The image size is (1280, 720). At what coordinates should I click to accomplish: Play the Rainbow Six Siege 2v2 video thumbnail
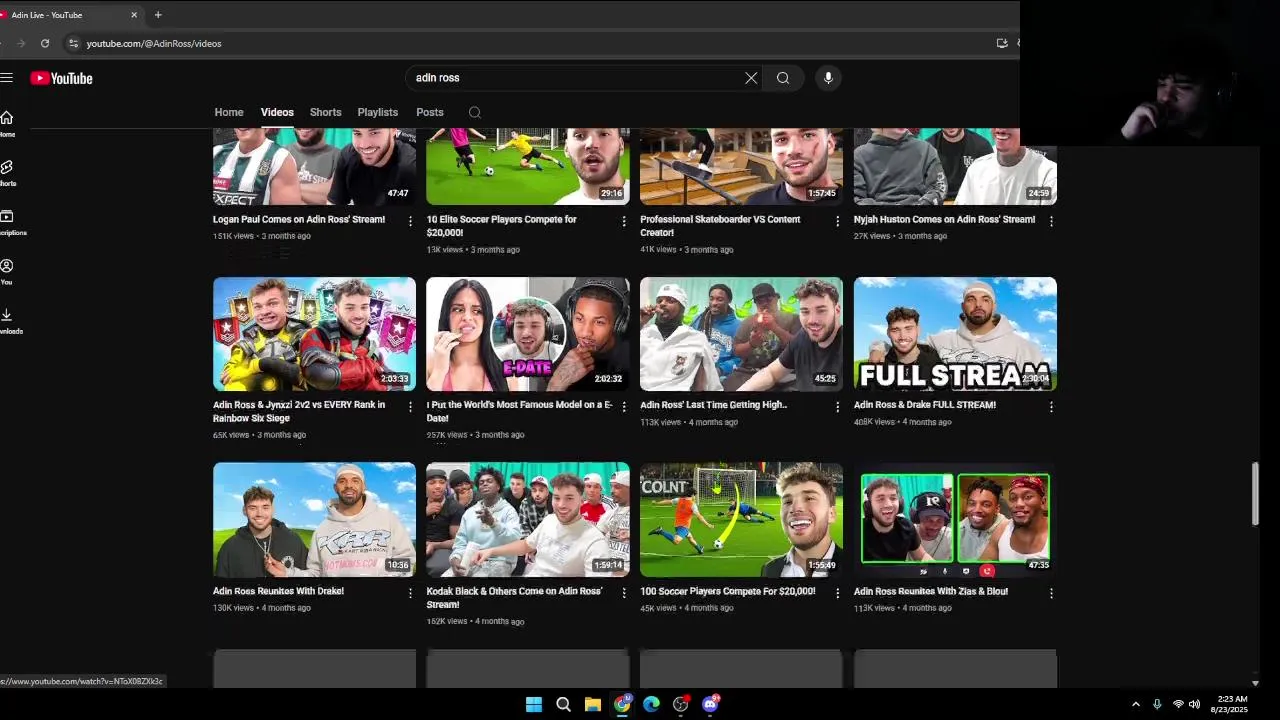click(314, 333)
